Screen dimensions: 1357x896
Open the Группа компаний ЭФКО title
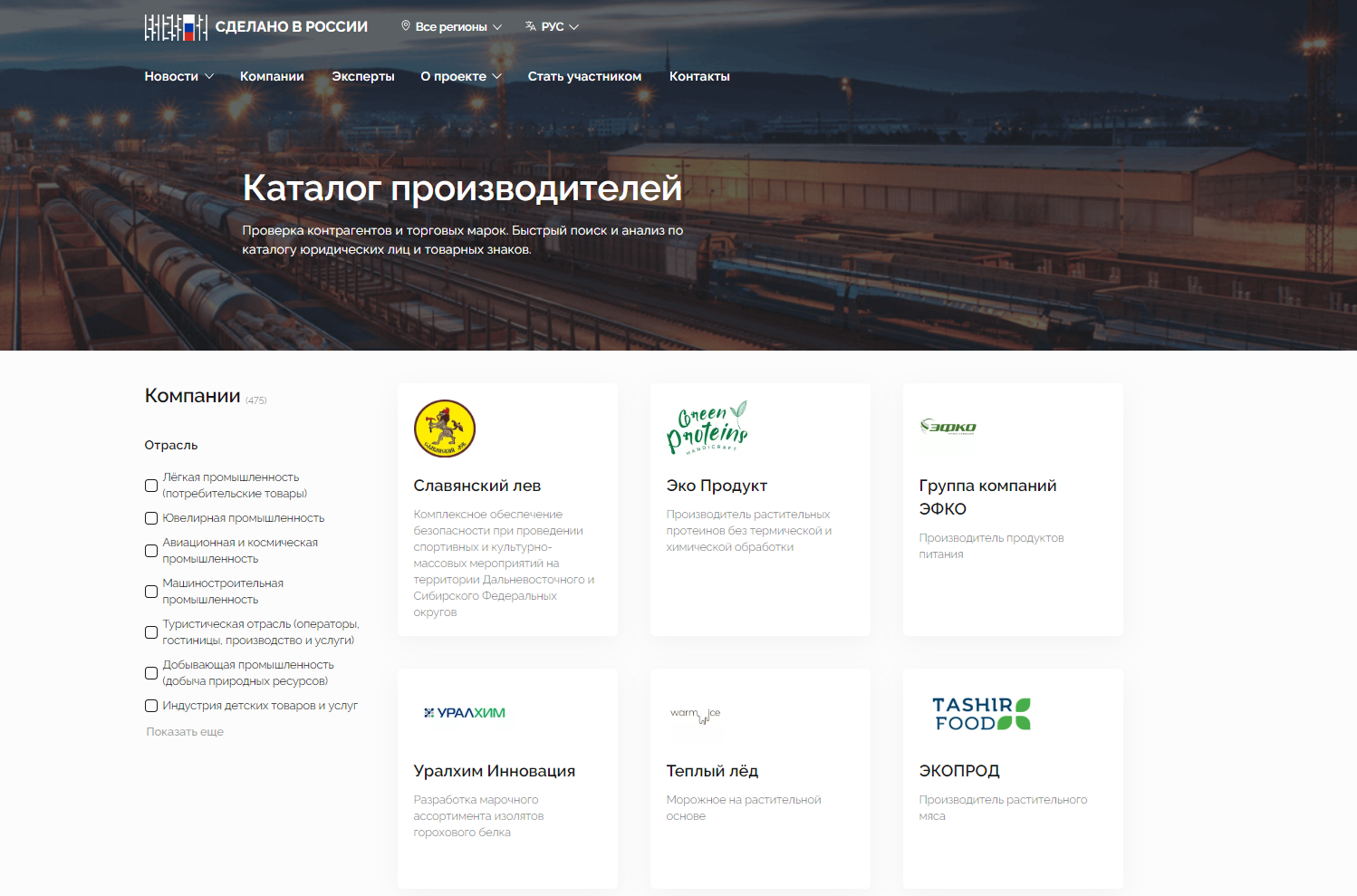click(x=988, y=497)
